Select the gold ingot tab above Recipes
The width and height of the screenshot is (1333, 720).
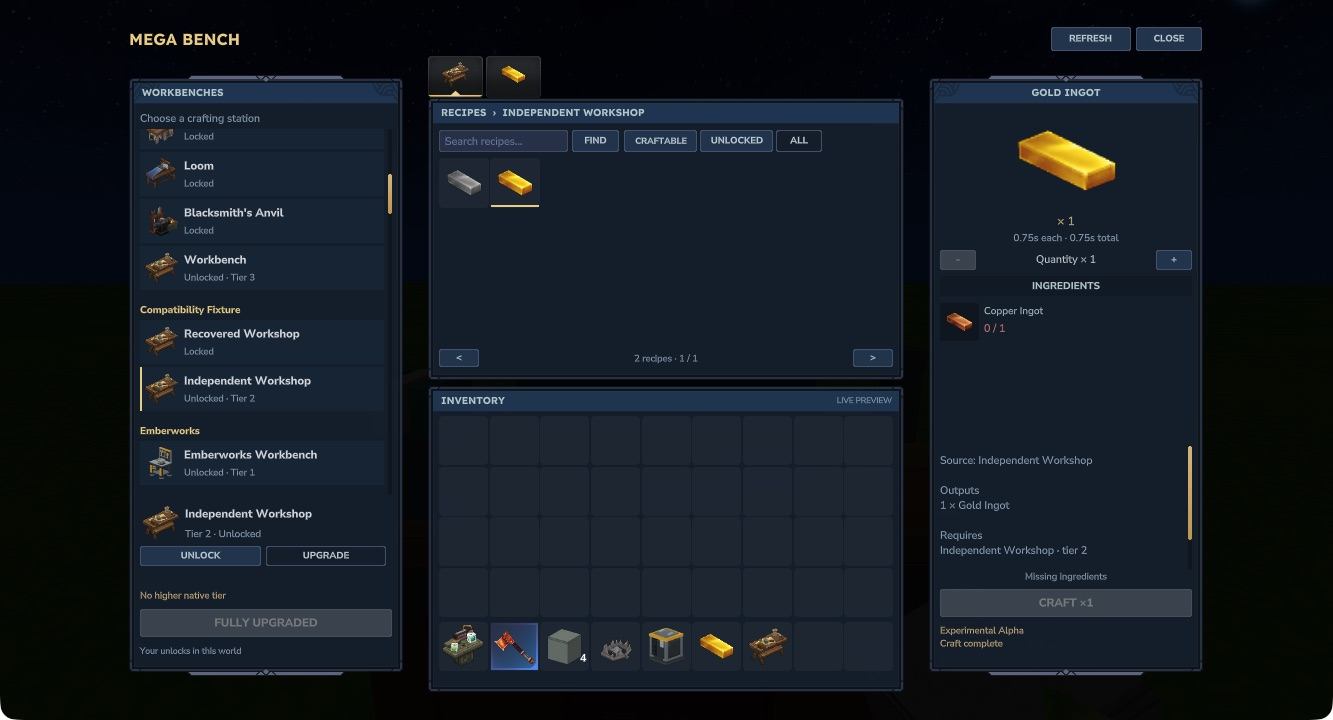coord(513,76)
